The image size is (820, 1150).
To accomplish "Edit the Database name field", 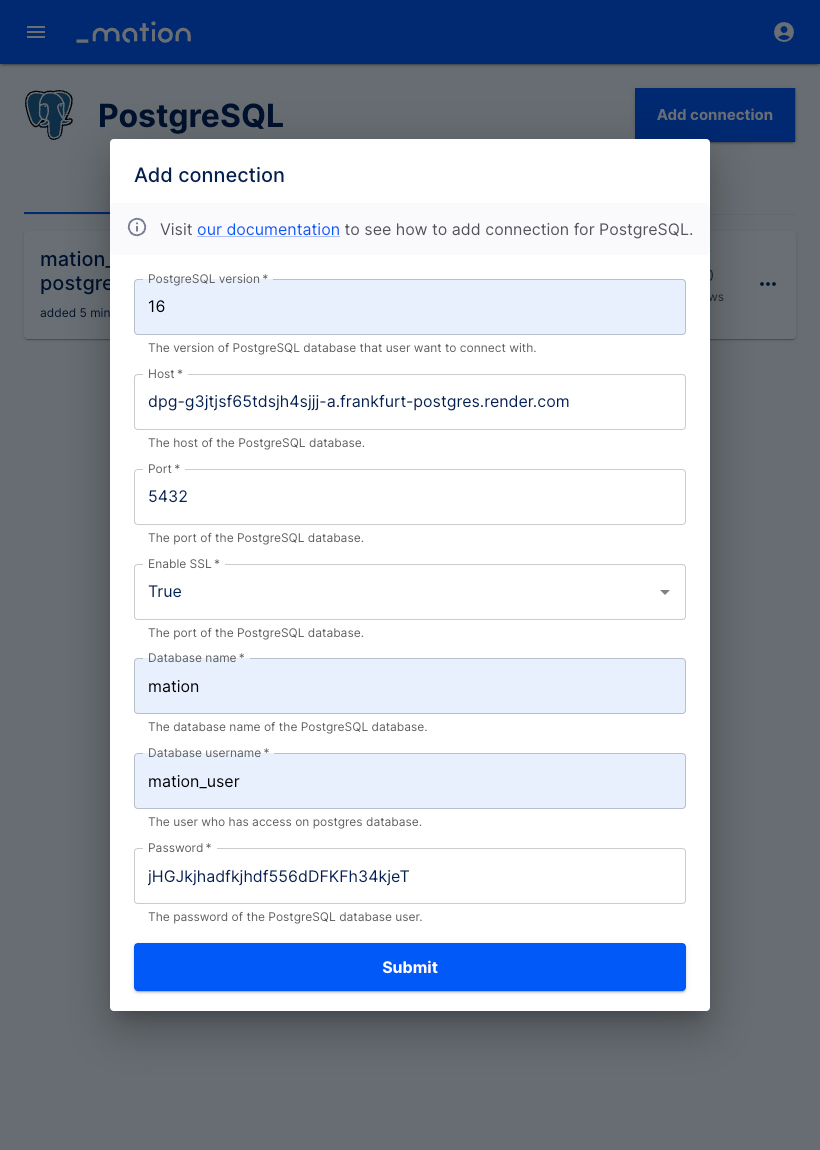I will coord(409,686).
